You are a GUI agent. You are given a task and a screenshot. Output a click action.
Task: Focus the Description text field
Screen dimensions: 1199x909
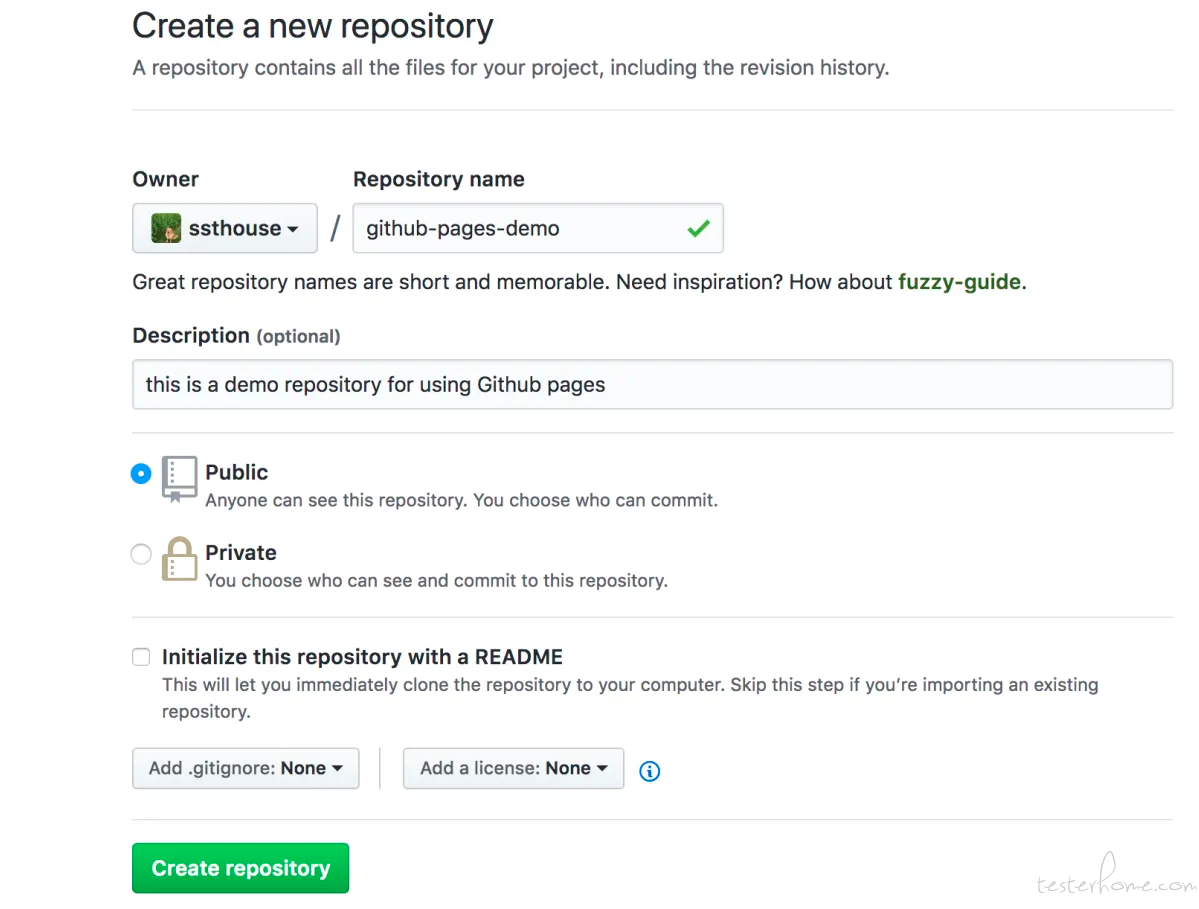click(652, 385)
